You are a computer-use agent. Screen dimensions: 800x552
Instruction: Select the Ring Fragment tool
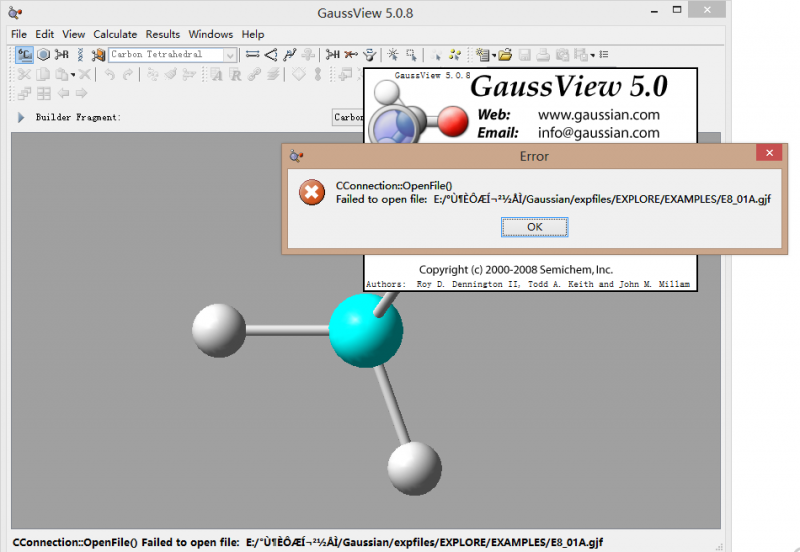coord(44,54)
